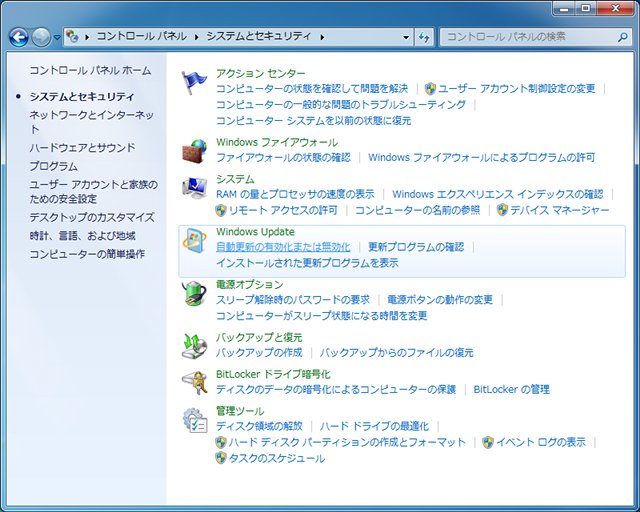Open the アクション センター heading
This screenshot has width=640, height=512.
pyautogui.click(x=260, y=73)
